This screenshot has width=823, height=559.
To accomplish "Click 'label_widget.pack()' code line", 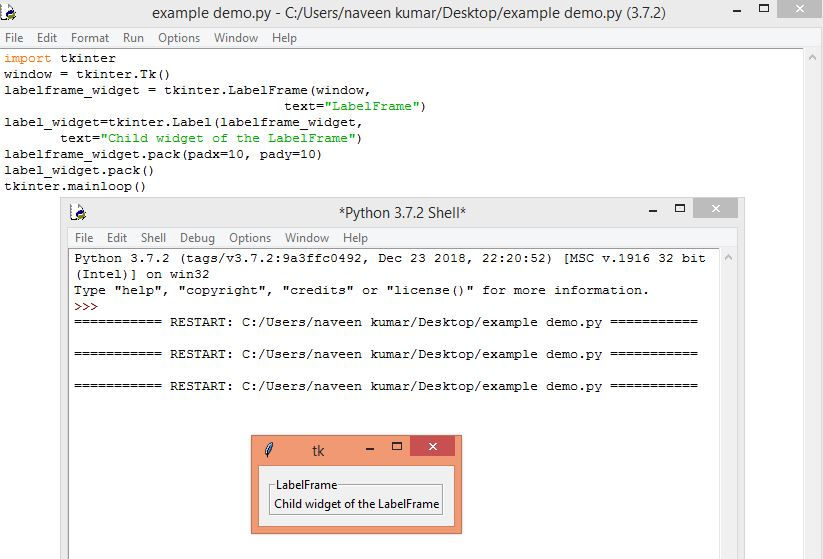I will click(x=79, y=171).
